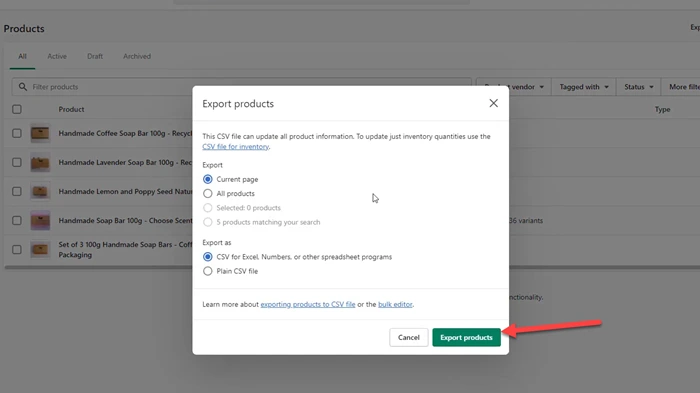Image resolution: width=700 pixels, height=393 pixels.
Task: Switch to the All products tab
Action: 22,56
